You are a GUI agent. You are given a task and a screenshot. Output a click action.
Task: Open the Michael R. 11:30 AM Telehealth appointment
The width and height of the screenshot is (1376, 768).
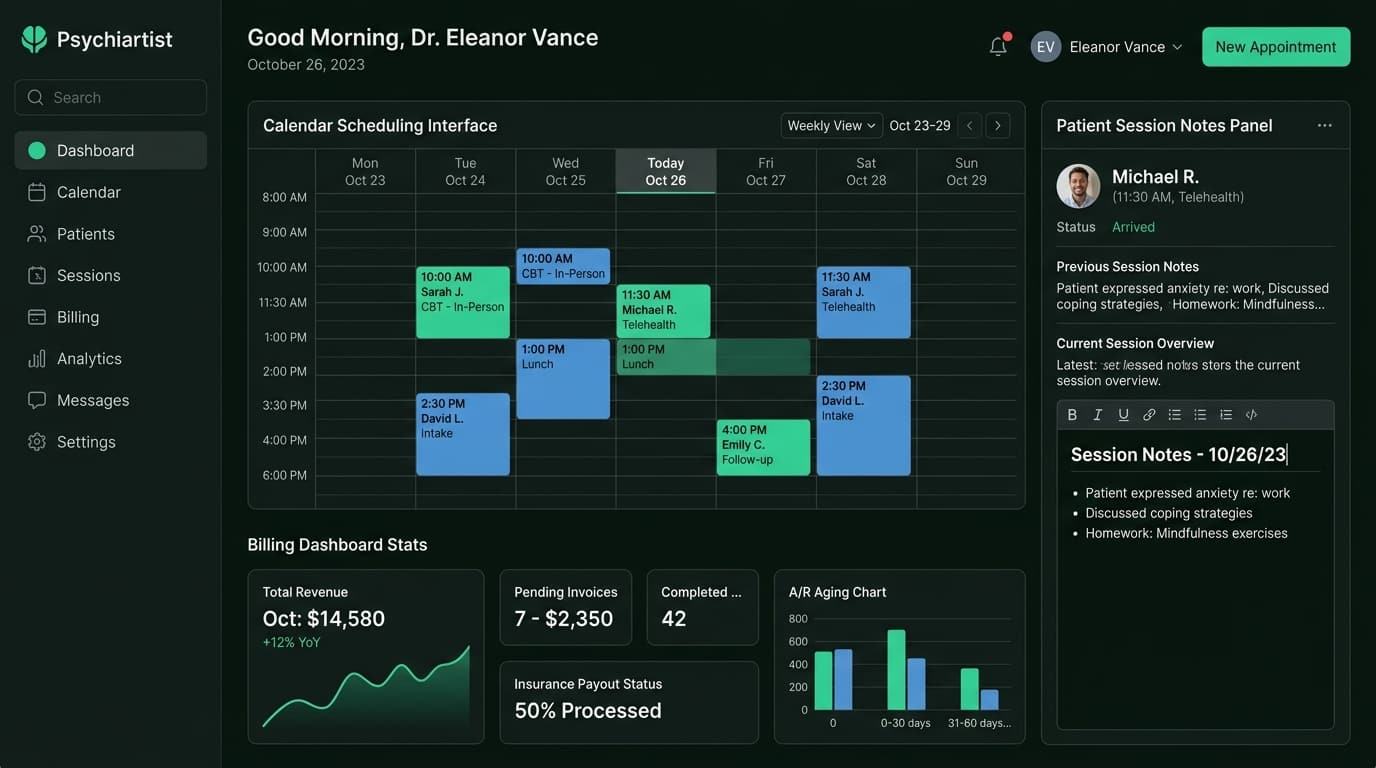pyautogui.click(x=664, y=311)
